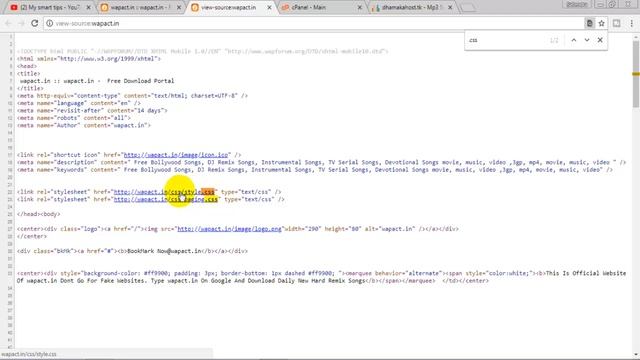The height and width of the screenshot is (360, 640).
Task: Click the extension icon next to bookmark star
Action: click(616, 23)
